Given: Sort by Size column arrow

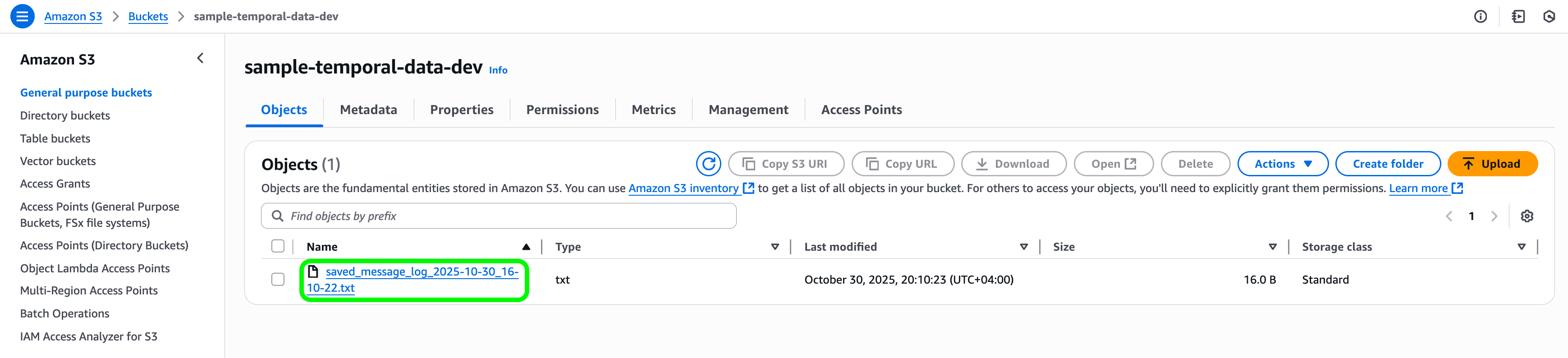Looking at the screenshot, I should [1272, 247].
